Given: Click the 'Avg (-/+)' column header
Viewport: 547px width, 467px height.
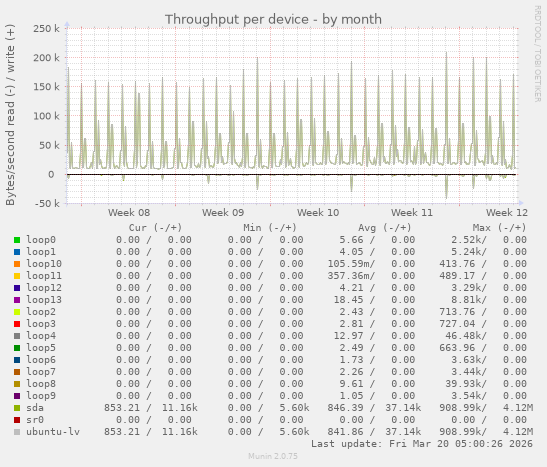Looking at the screenshot, I should point(384,228).
